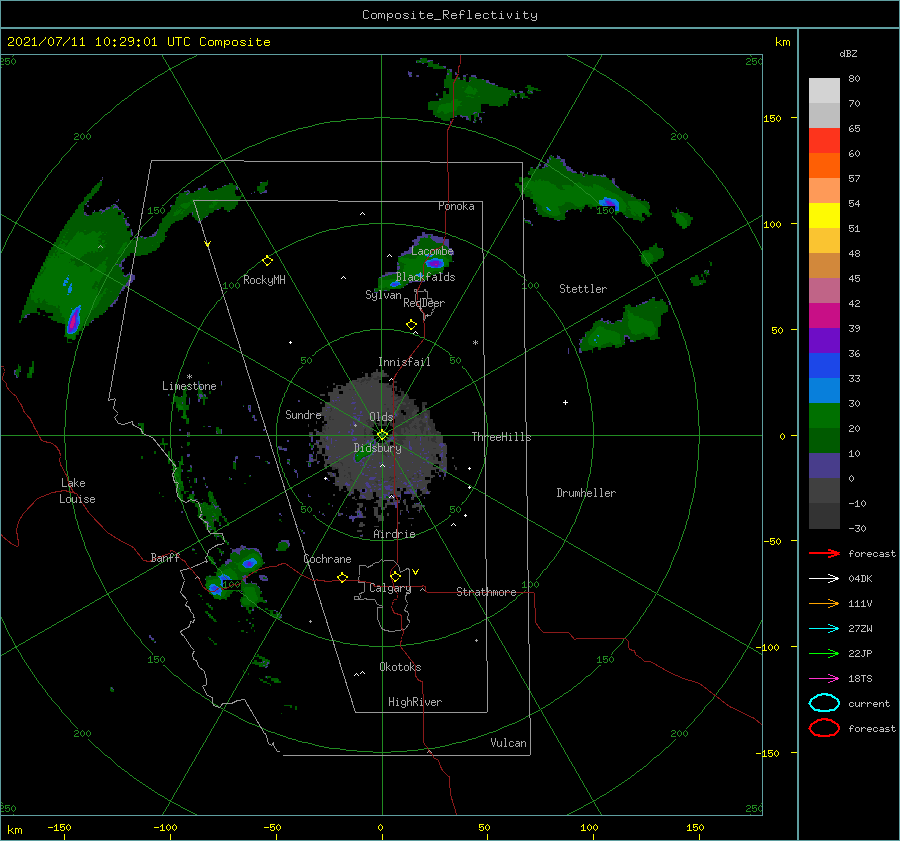Click the red forecast arrow in legend
Screen dimensions: 900x841
click(x=824, y=553)
